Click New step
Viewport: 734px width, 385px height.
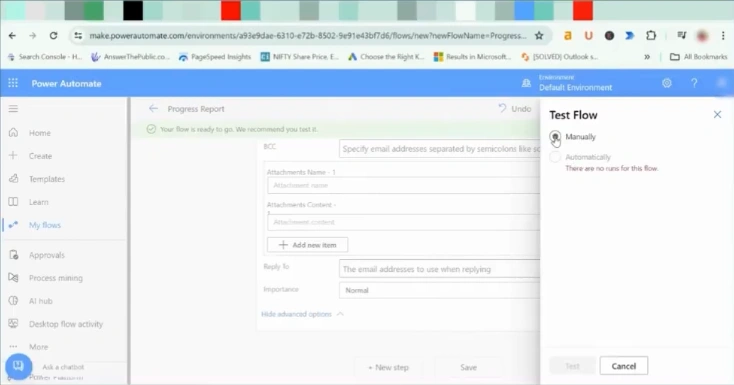388,368
